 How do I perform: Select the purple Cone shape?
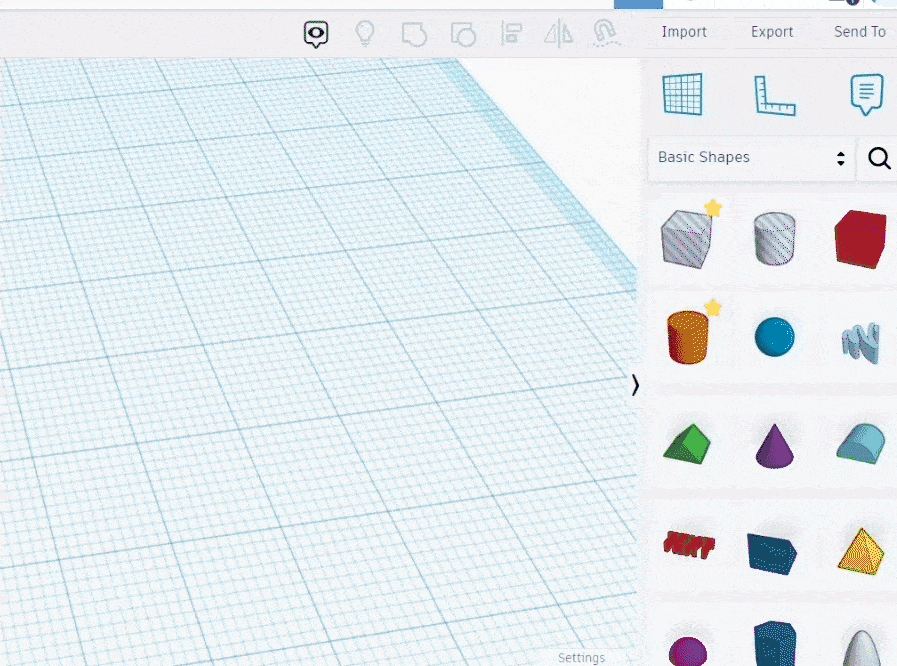pyautogui.click(x=775, y=446)
